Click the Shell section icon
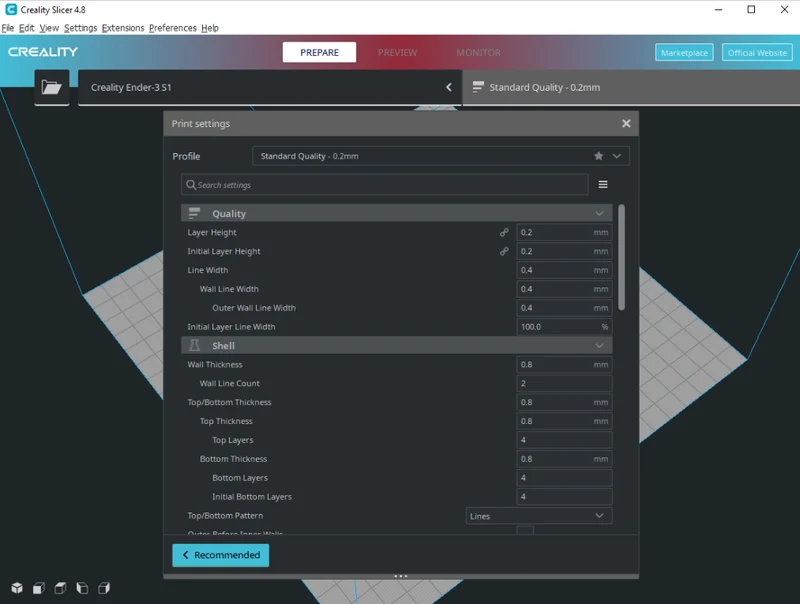Image resolution: width=800 pixels, height=604 pixels. click(x=194, y=345)
